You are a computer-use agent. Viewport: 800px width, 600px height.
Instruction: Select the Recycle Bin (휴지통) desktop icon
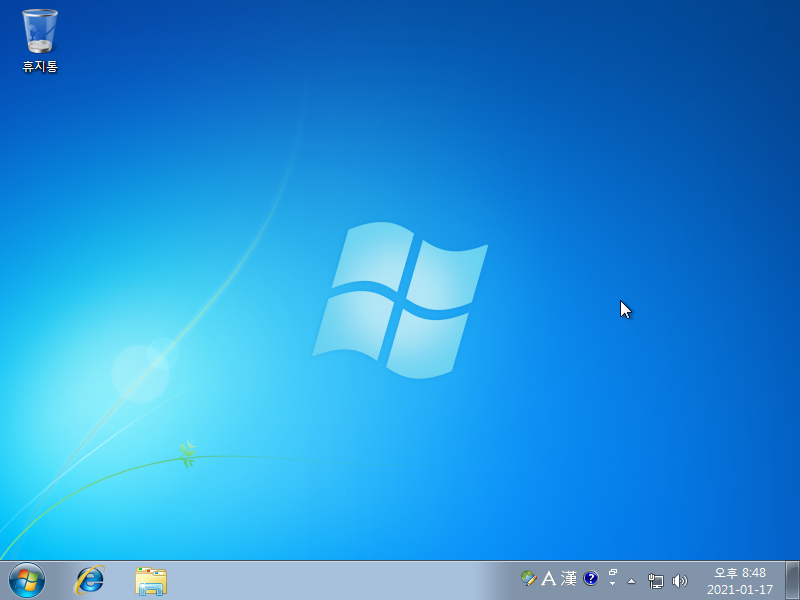(x=40, y=41)
